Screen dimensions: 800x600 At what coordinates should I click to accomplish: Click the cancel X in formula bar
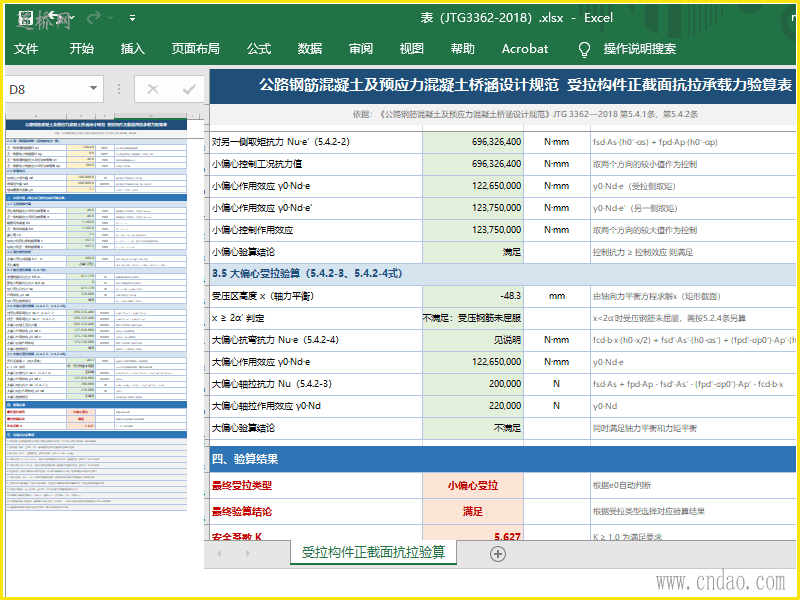pyautogui.click(x=153, y=89)
